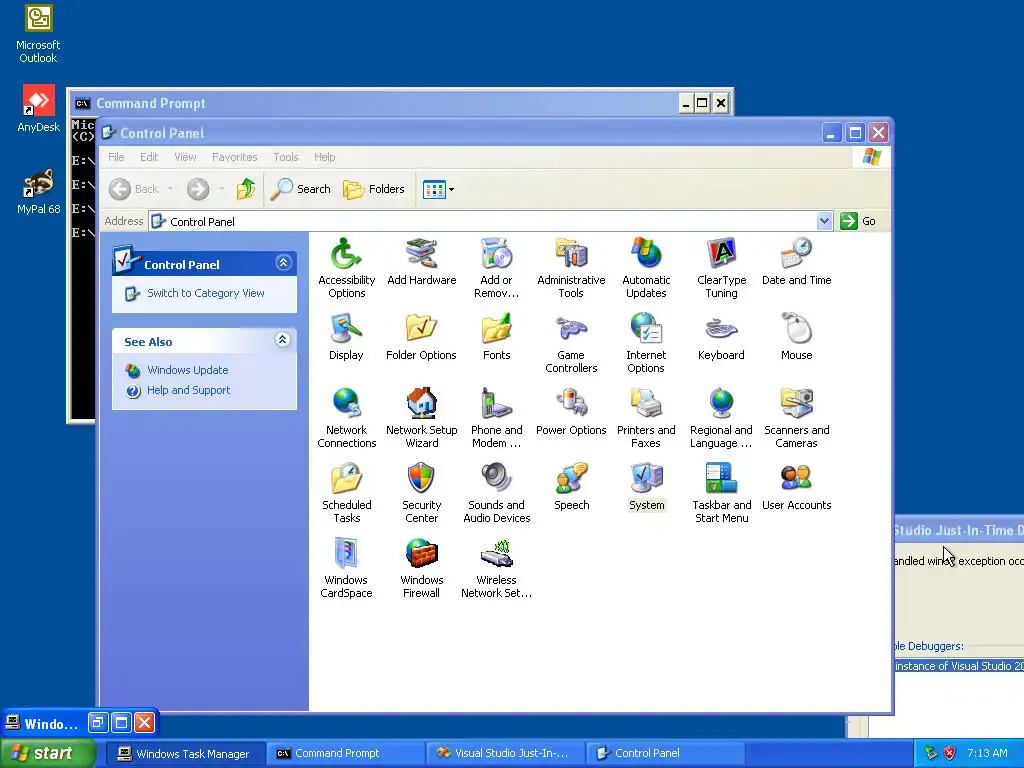Open Printers and Faxes
Screen dimensions: 1024x768
coord(646,418)
